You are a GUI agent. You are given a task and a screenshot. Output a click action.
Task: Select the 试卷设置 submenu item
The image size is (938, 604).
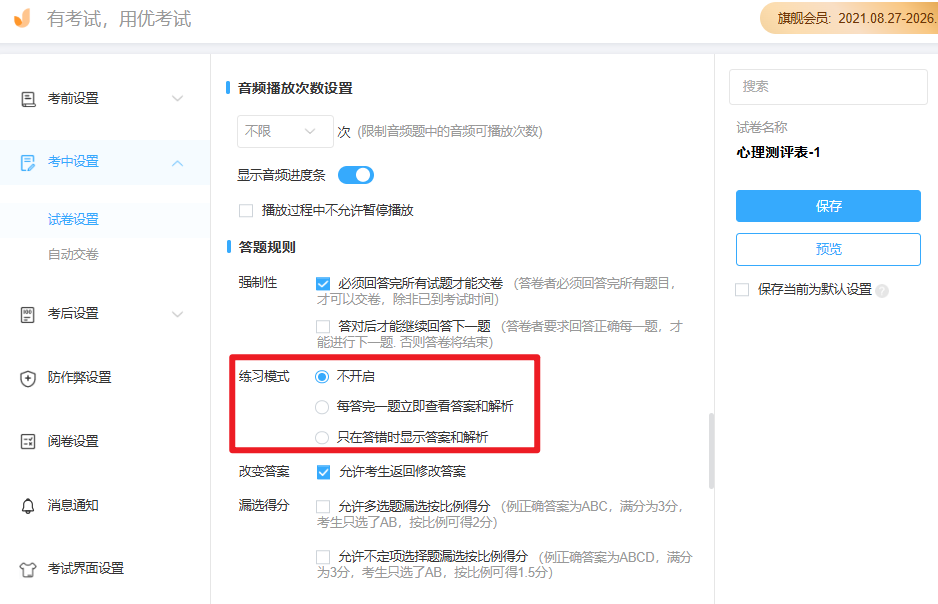[73, 220]
